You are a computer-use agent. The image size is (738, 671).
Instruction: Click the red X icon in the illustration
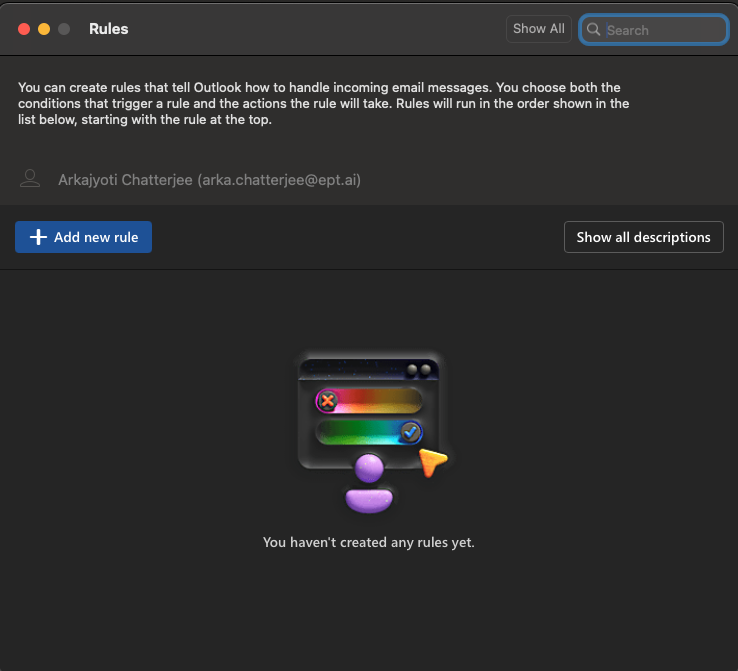tap(327, 401)
